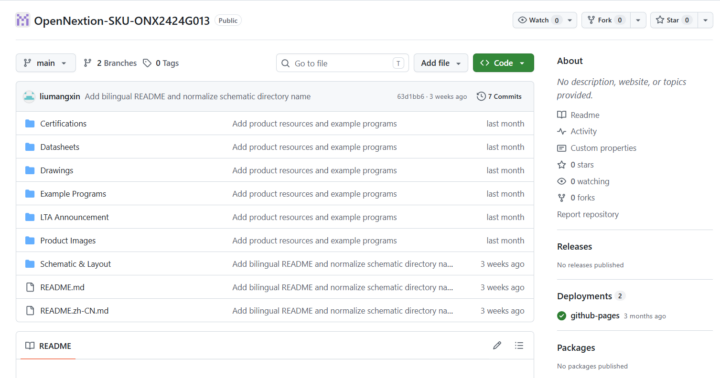Open Certifications row commit message
Viewport: 720px width, 378px height.
(315, 124)
